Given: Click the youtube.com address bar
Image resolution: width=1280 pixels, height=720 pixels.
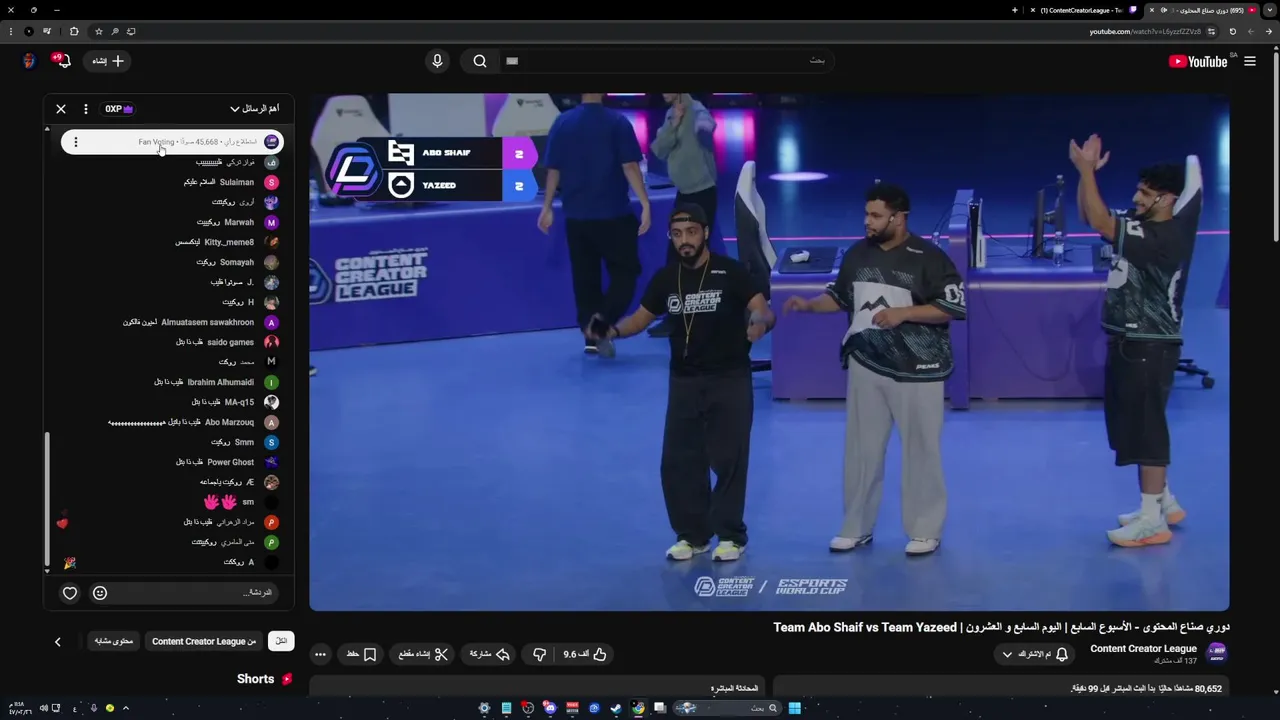Looking at the screenshot, I should tap(1145, 31).
